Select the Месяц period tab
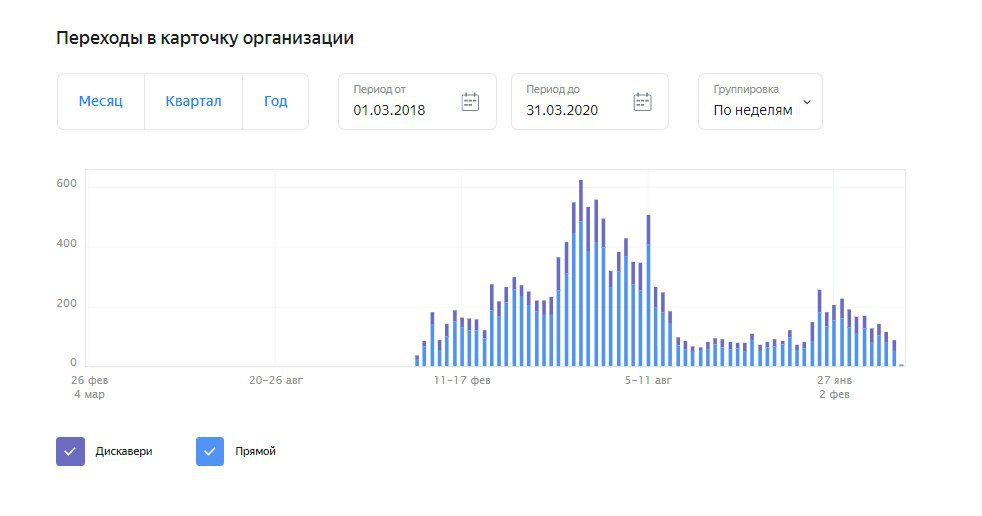The image size is (982, 516). click(x=101, y=101)
